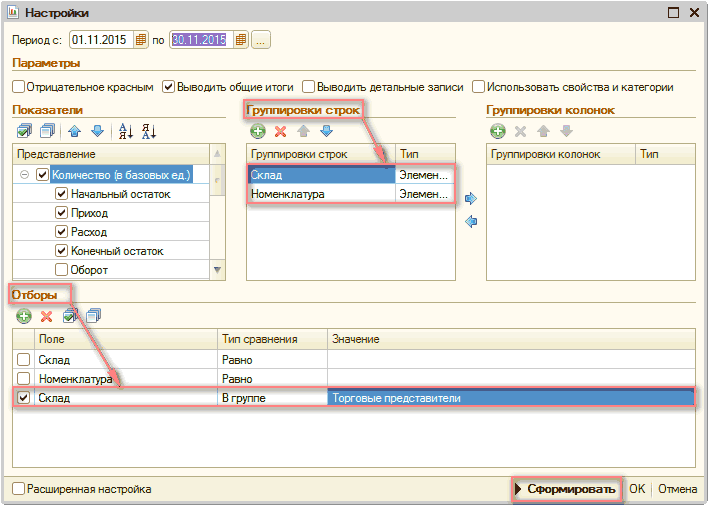Image resolution: width=708 pixels, height=505 pixels.
Task: Move row grouping down with blue arrow
Action: click(x=326, y=131)
